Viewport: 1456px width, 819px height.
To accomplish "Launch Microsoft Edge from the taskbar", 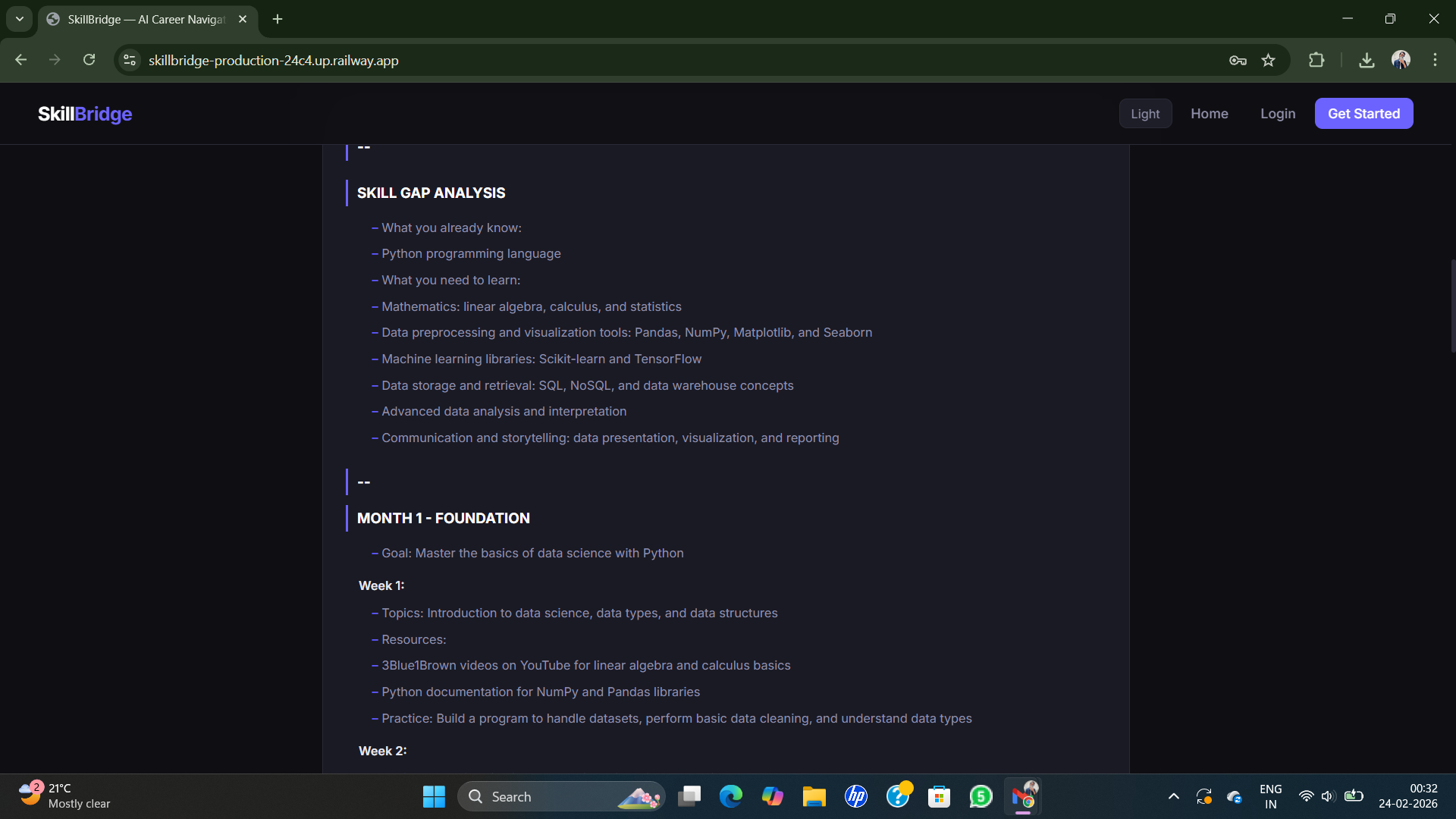I will pos(731,796).
